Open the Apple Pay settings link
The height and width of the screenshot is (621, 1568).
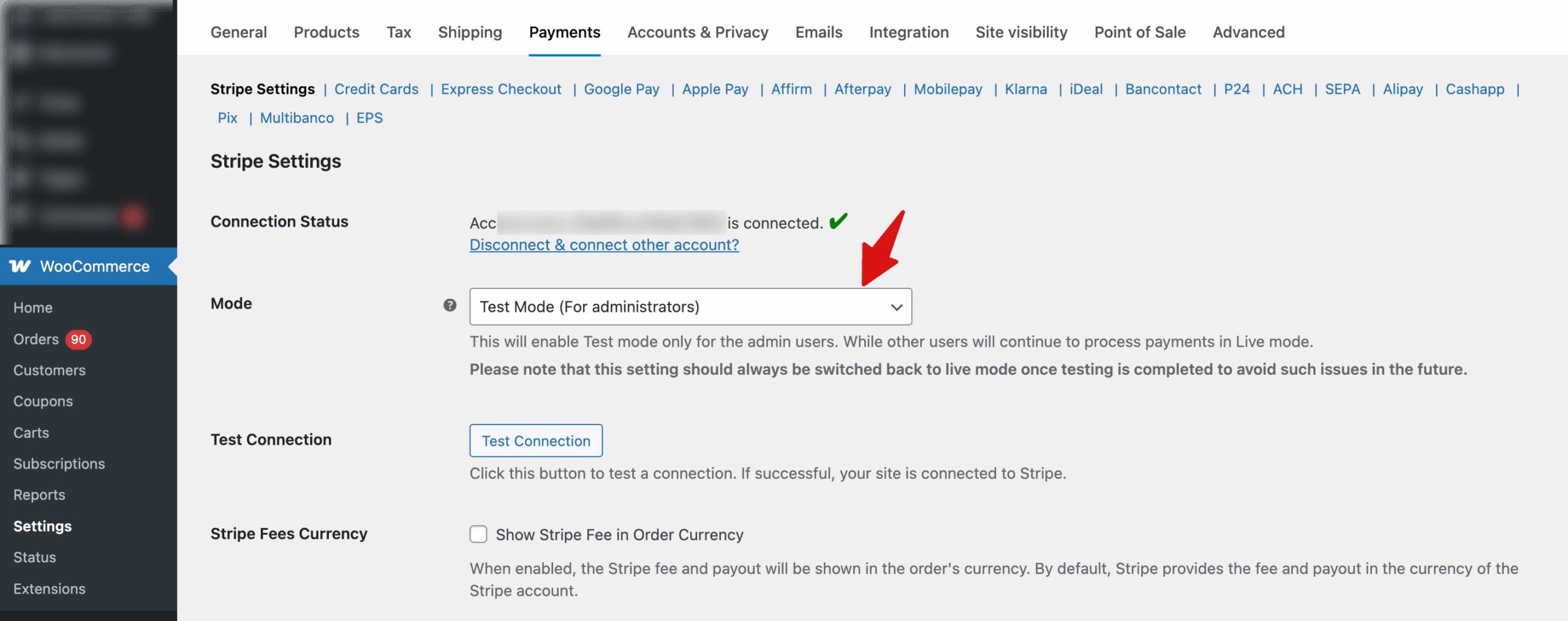(715, 89)
